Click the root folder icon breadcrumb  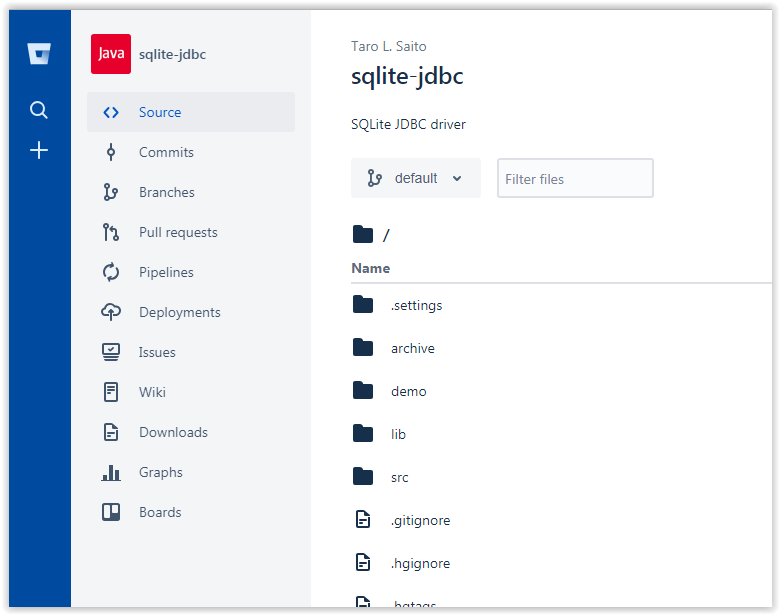pos(363,234)
